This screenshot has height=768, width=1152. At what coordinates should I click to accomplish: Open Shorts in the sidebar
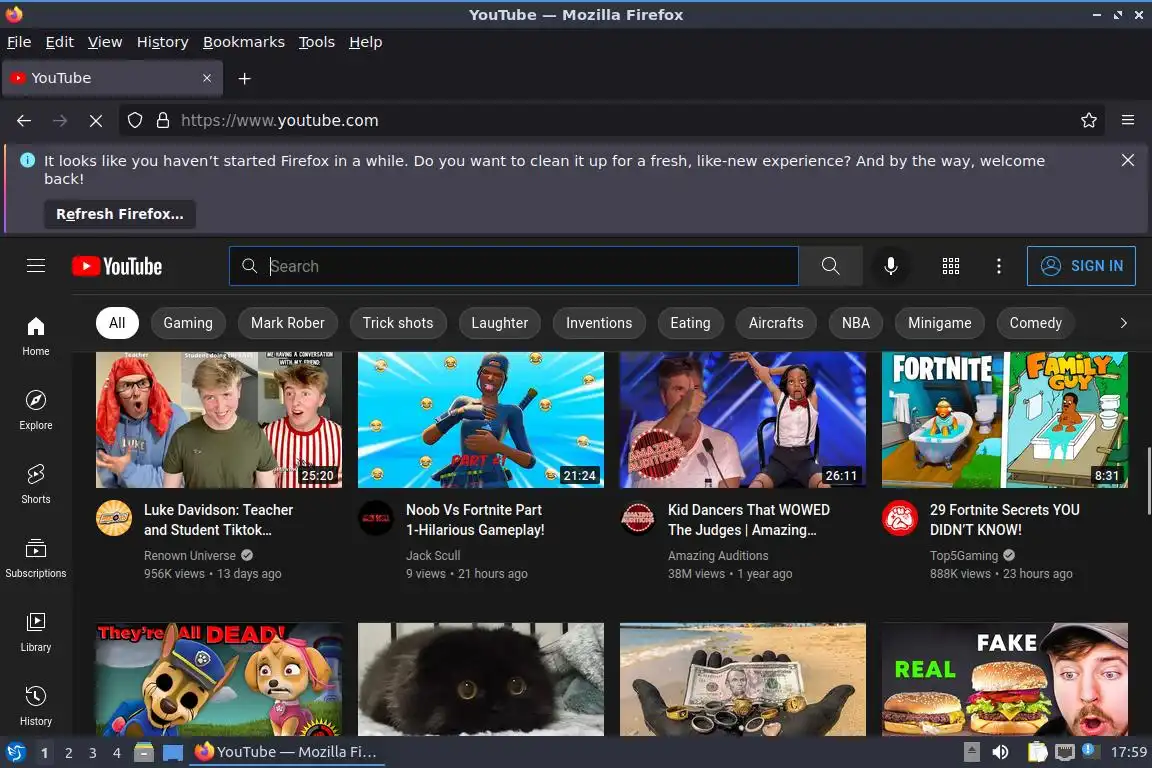point(35,484)
